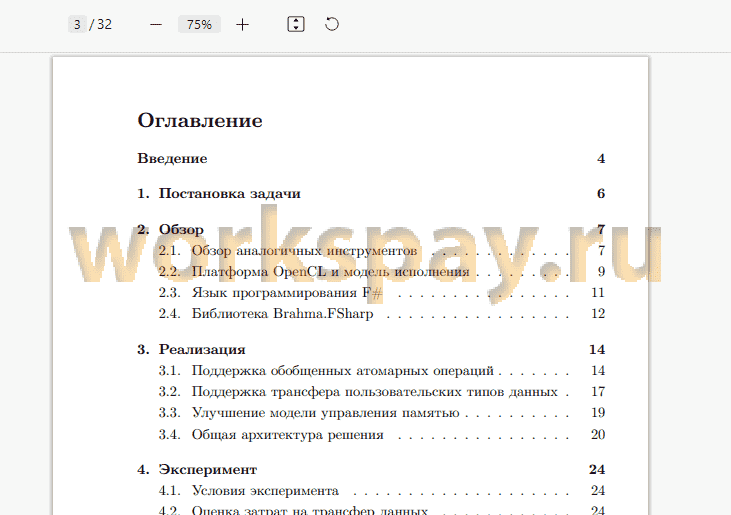Click page number 4 of Введение row
This screenshot has height=515, width=731.
click(x=601, y=158)
